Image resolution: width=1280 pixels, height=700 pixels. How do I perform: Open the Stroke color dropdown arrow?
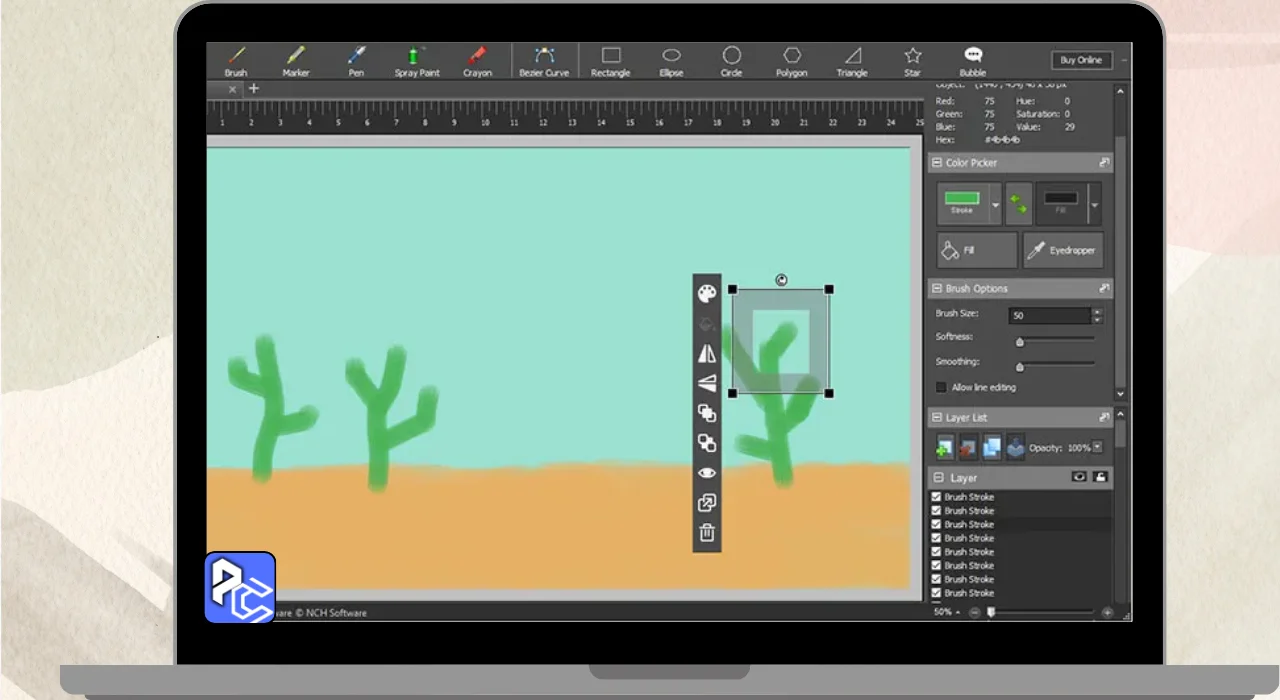coord(995,206)
